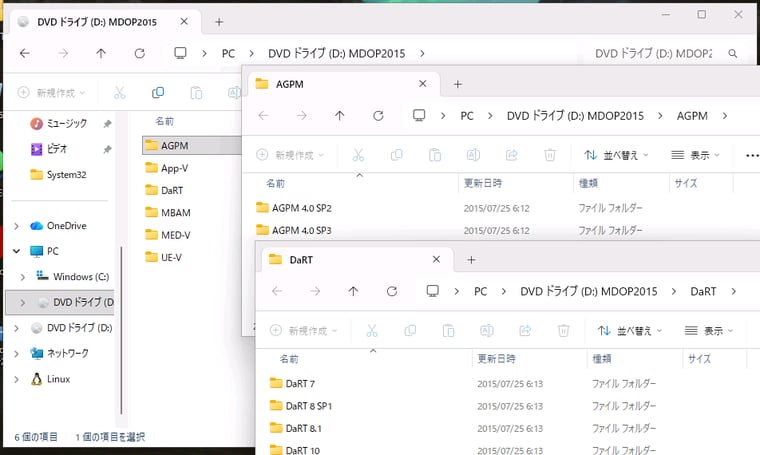Click Up arrow in MDOP2015 window
Image resolution: width=760 pixels, height=455 pixels.
(x=101, y=53)
